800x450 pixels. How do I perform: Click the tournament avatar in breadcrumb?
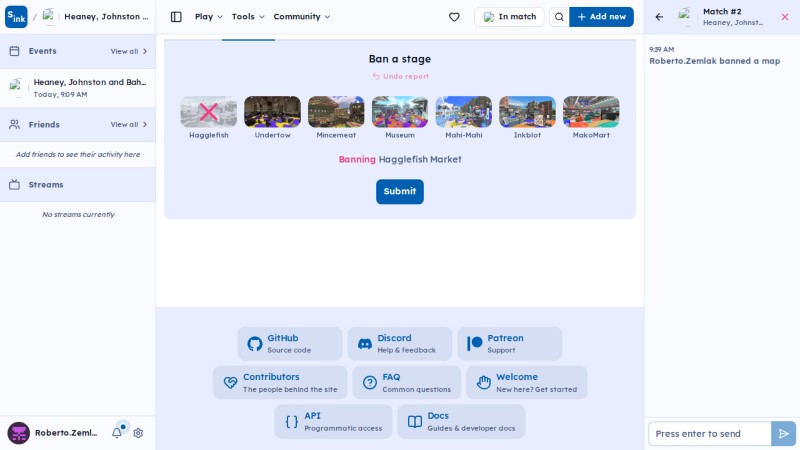[49, 17]
